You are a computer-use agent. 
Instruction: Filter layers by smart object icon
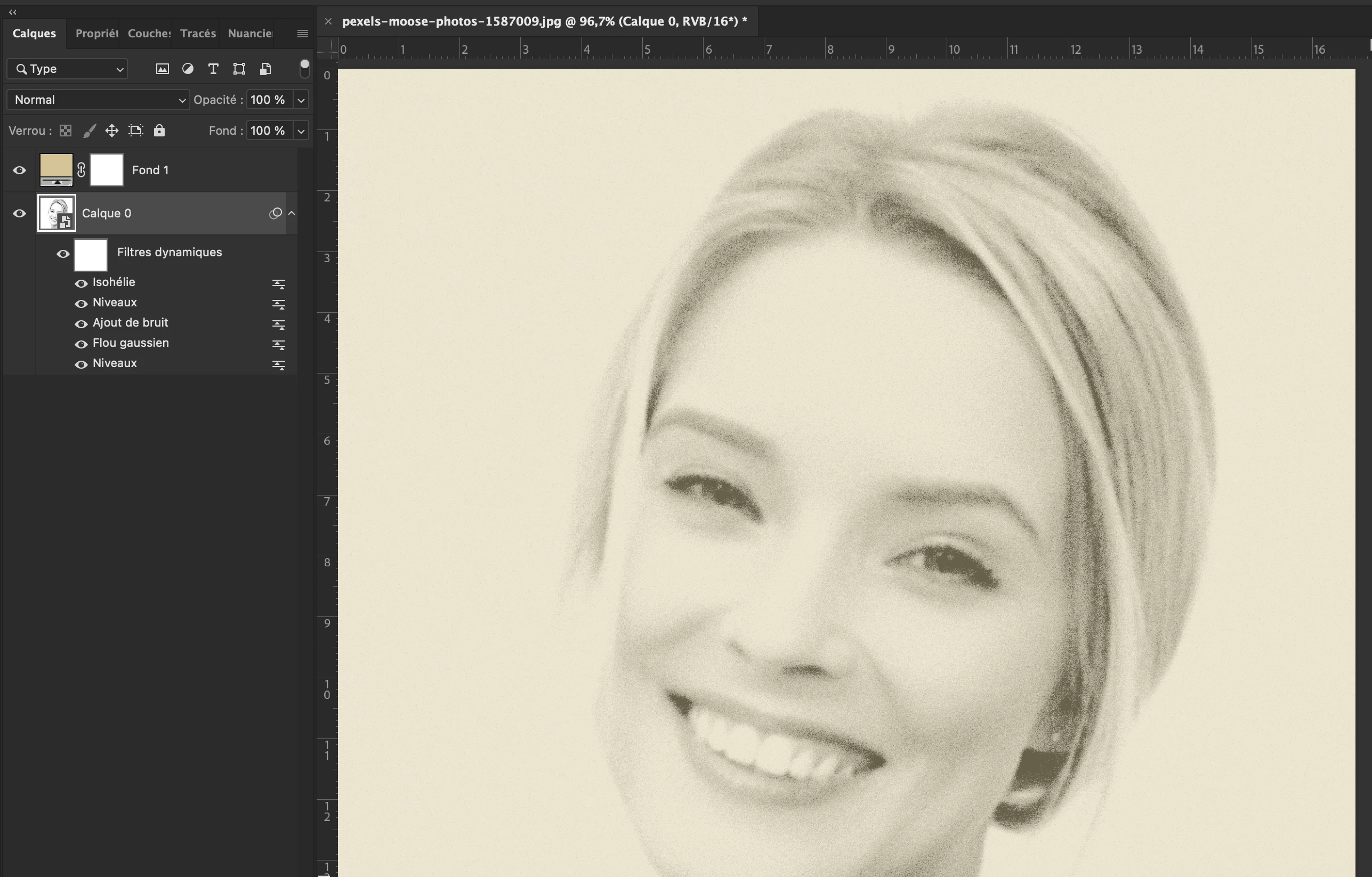coord(265,69)
